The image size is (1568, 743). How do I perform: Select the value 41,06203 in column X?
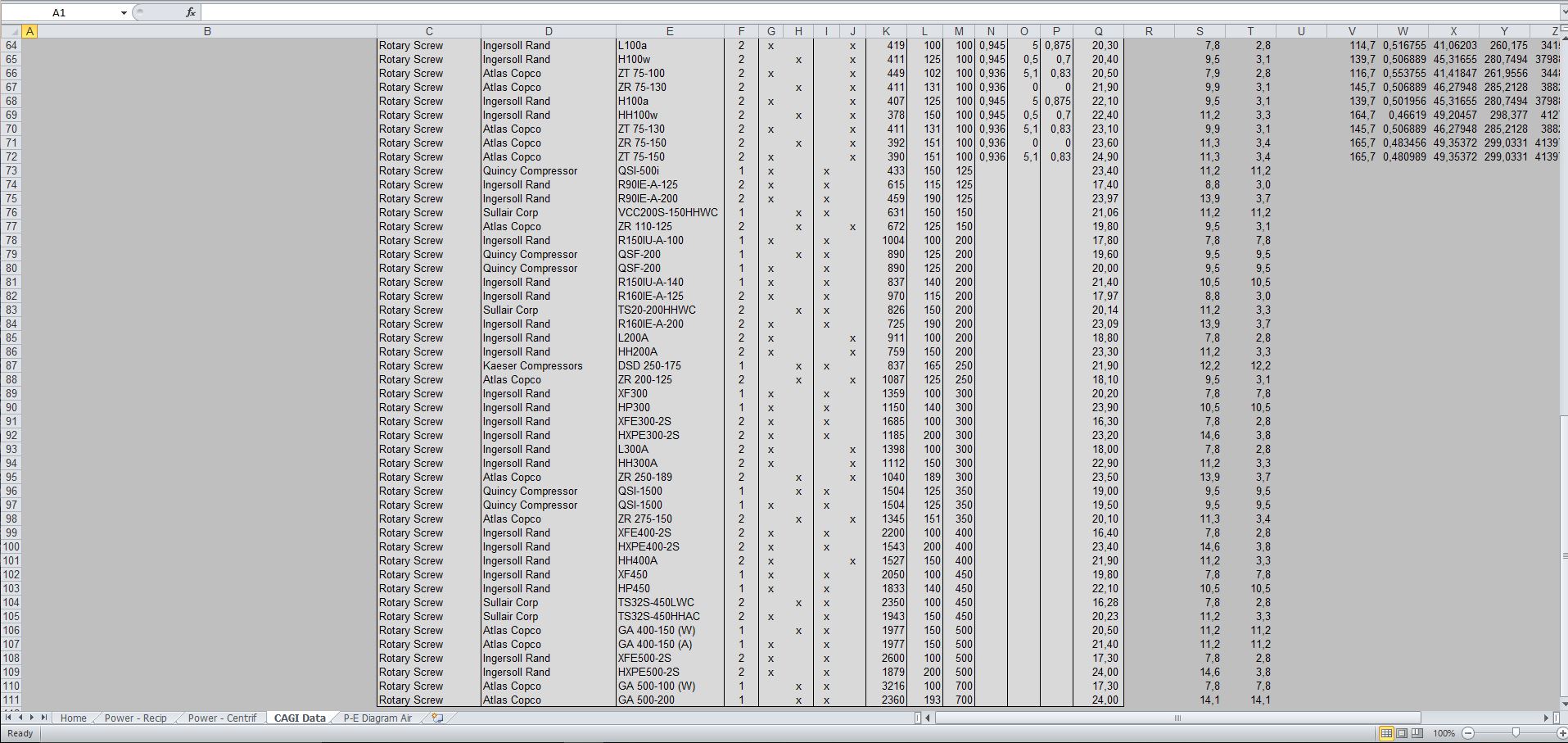tap(1453, 45)
